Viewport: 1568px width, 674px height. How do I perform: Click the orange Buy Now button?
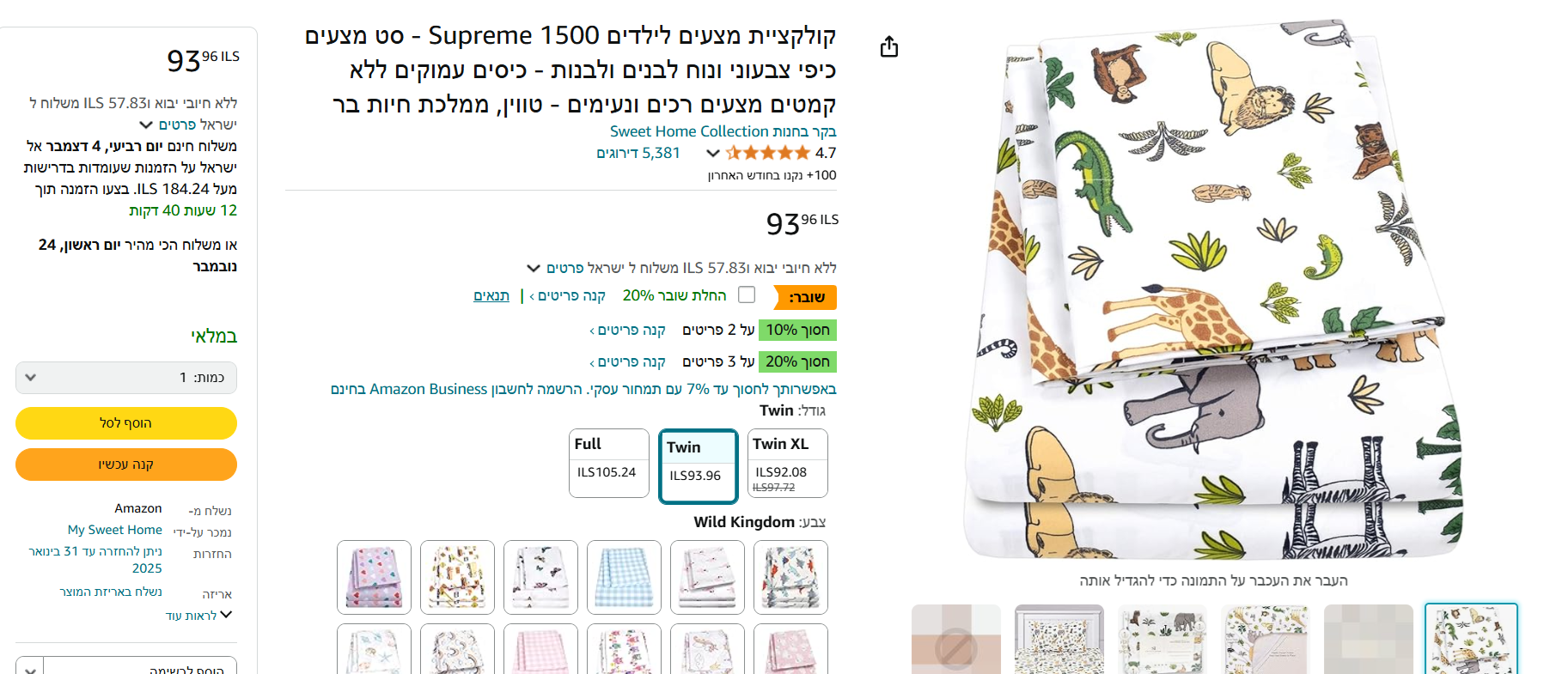click(x=126, y=465)
